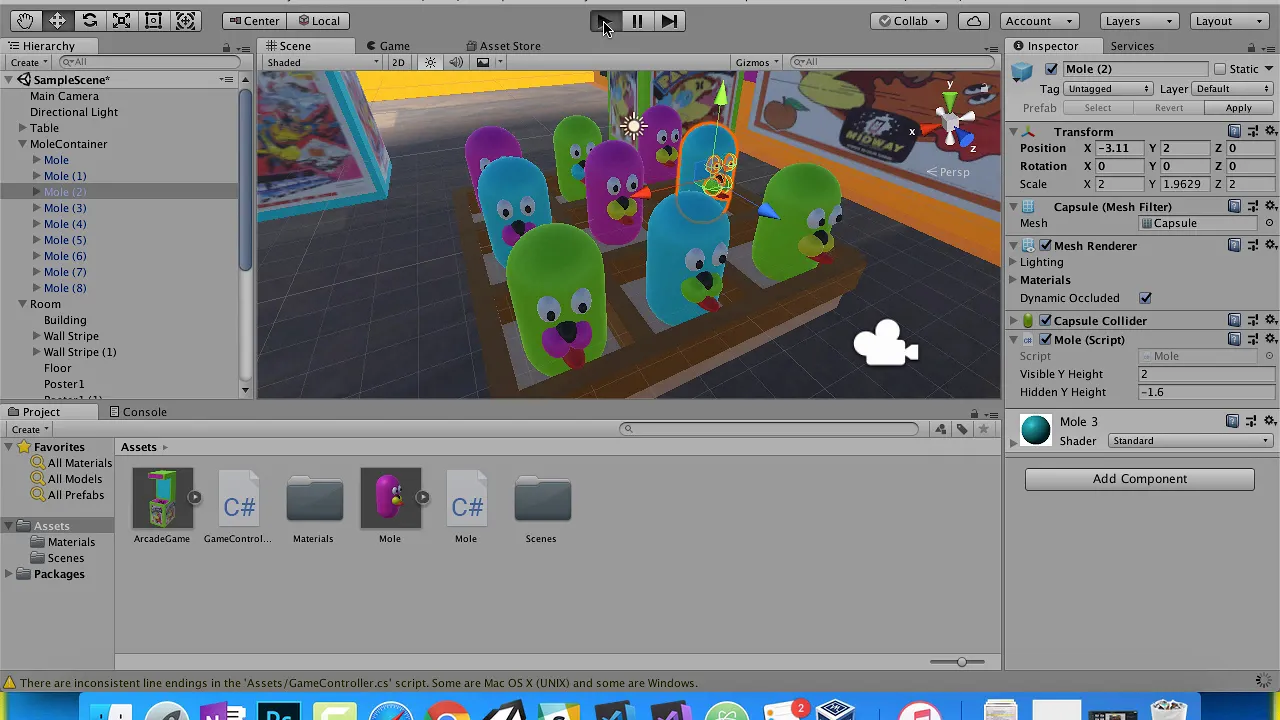Click search by label icon in Project
Screen dimensions: 1280x720
962,429
